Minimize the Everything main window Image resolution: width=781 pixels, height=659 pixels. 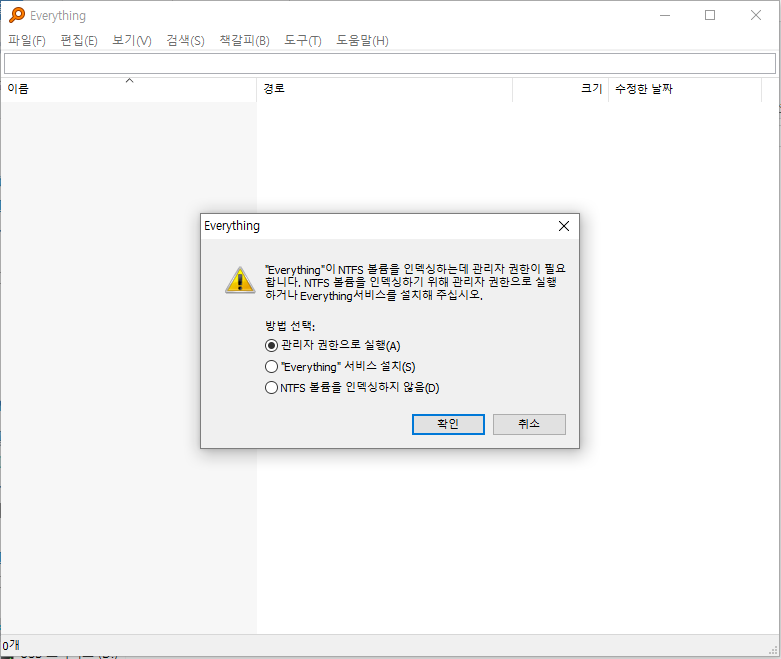(665, 15)
